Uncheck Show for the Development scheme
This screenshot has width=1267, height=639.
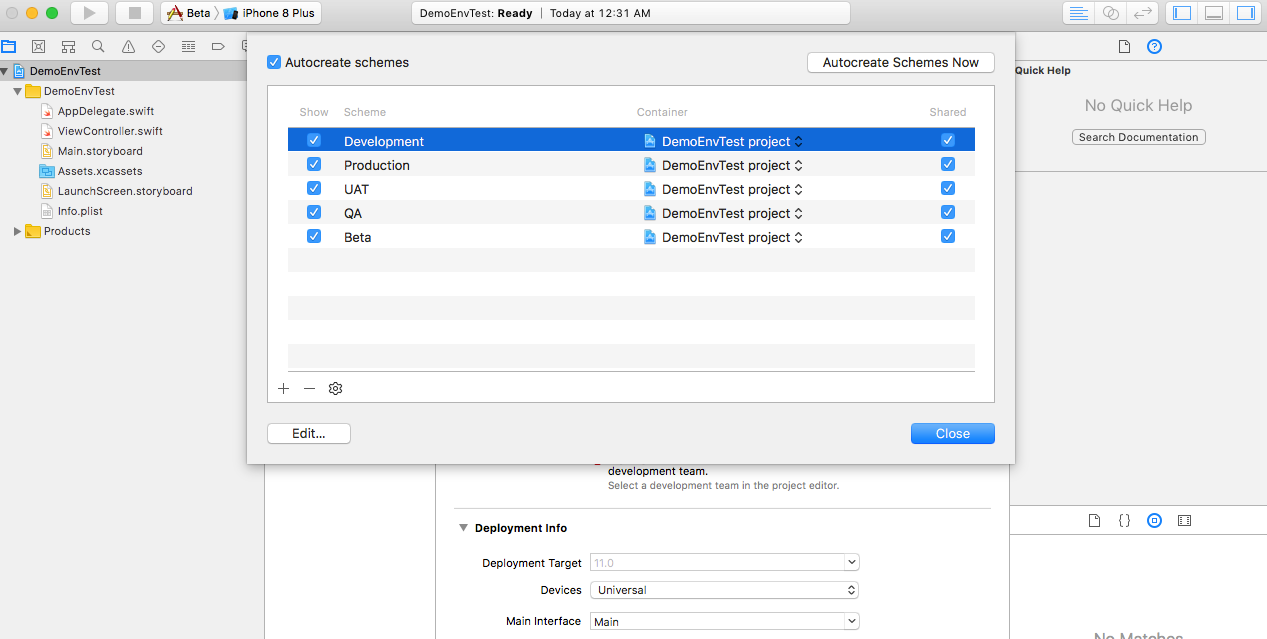click(x=314, y=140)
